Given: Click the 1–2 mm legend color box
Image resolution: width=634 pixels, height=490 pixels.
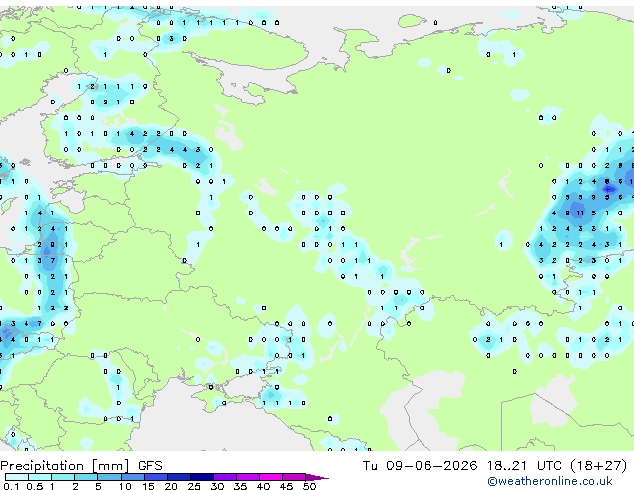Looking at the screenshot, I should pyautogui.click(x=63, y=477).
